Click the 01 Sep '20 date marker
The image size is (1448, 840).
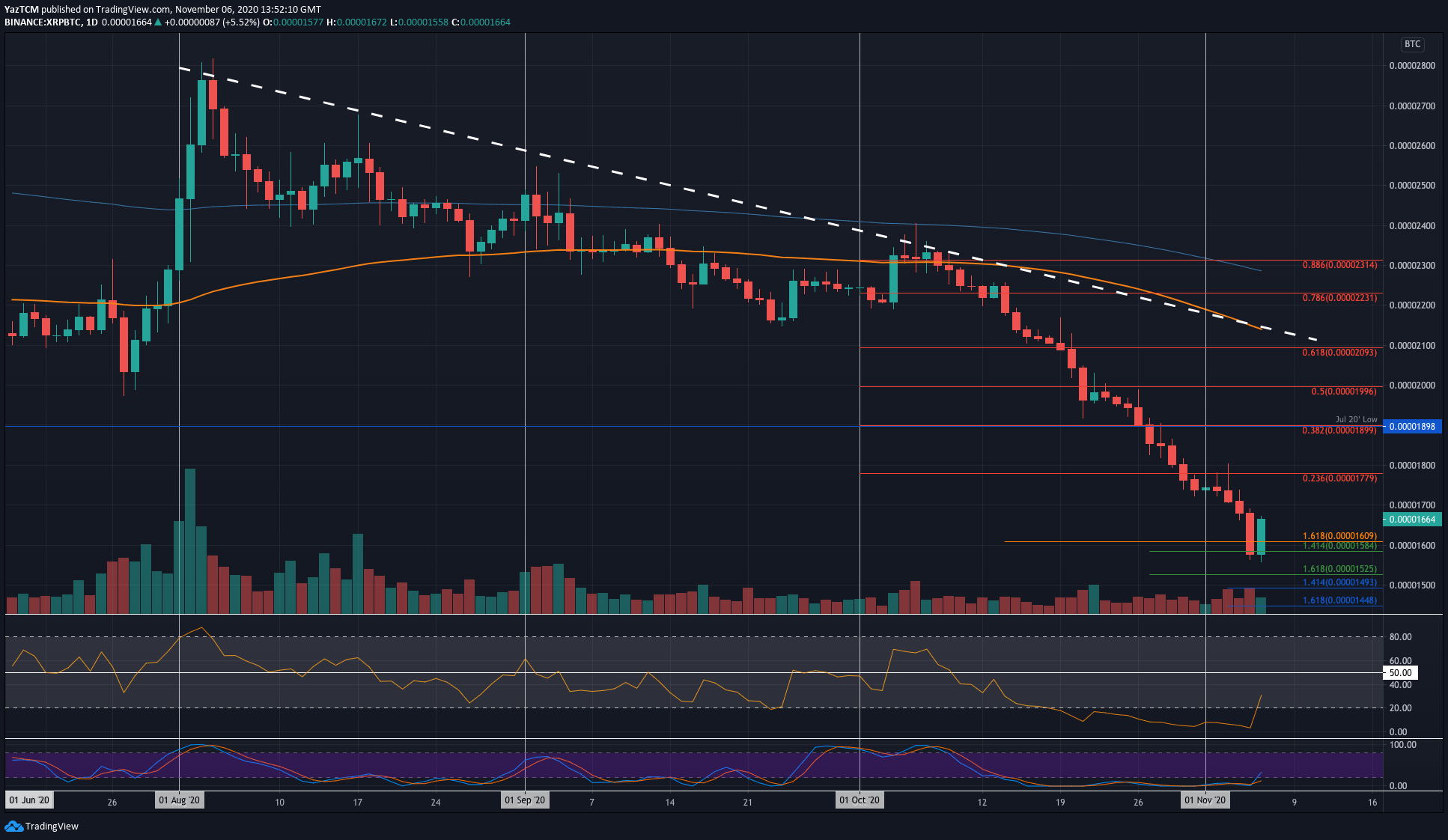click(x=525, y=800)
